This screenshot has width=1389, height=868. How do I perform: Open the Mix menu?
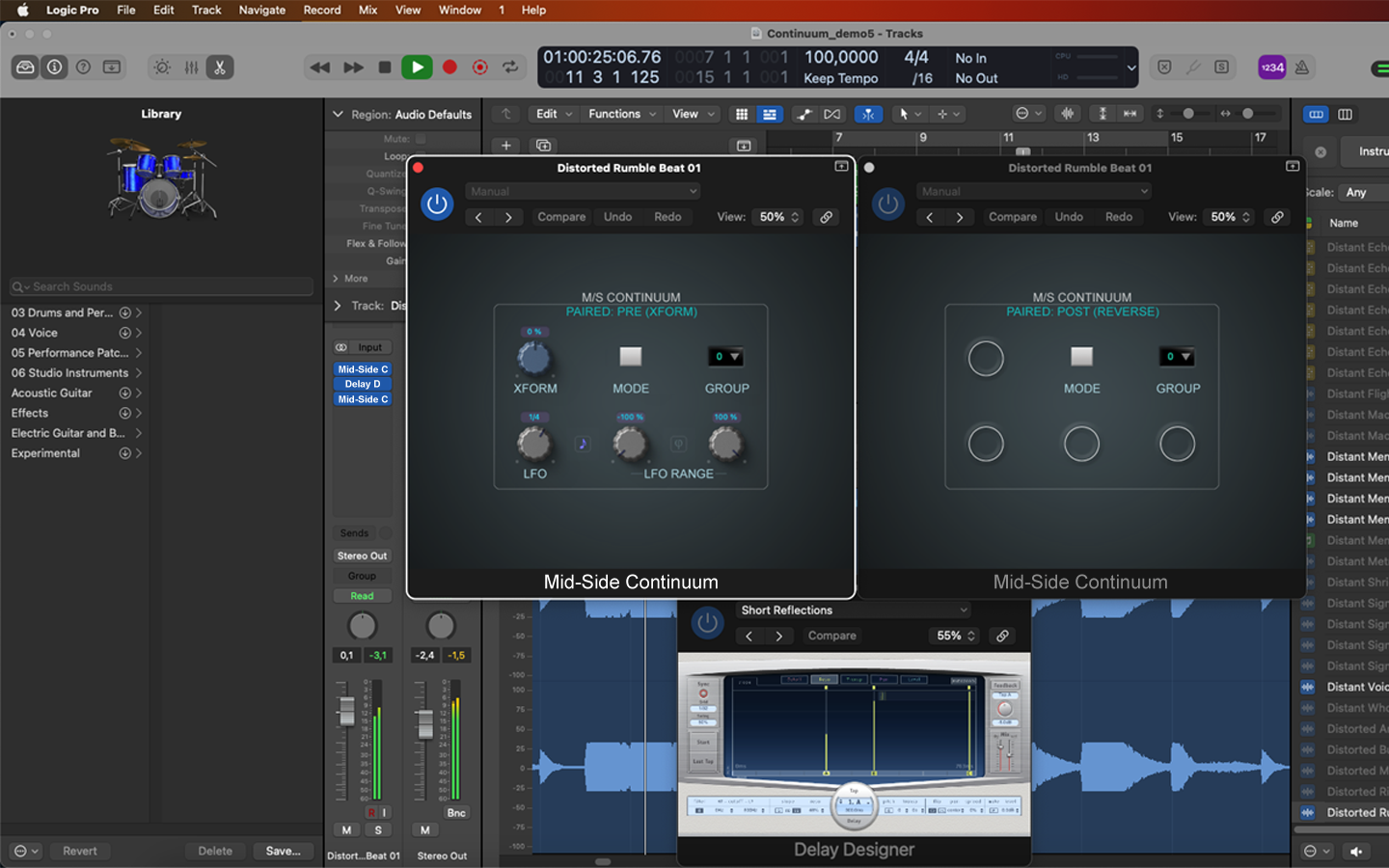tap(368, 10)
